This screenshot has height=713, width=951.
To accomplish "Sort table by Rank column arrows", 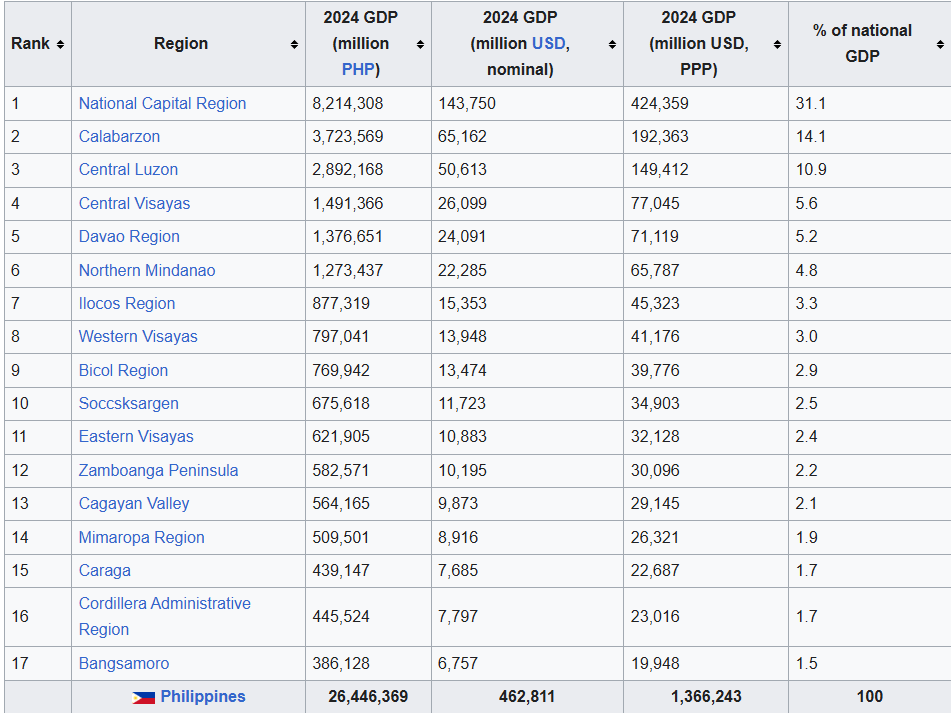I will pos(60,44).
